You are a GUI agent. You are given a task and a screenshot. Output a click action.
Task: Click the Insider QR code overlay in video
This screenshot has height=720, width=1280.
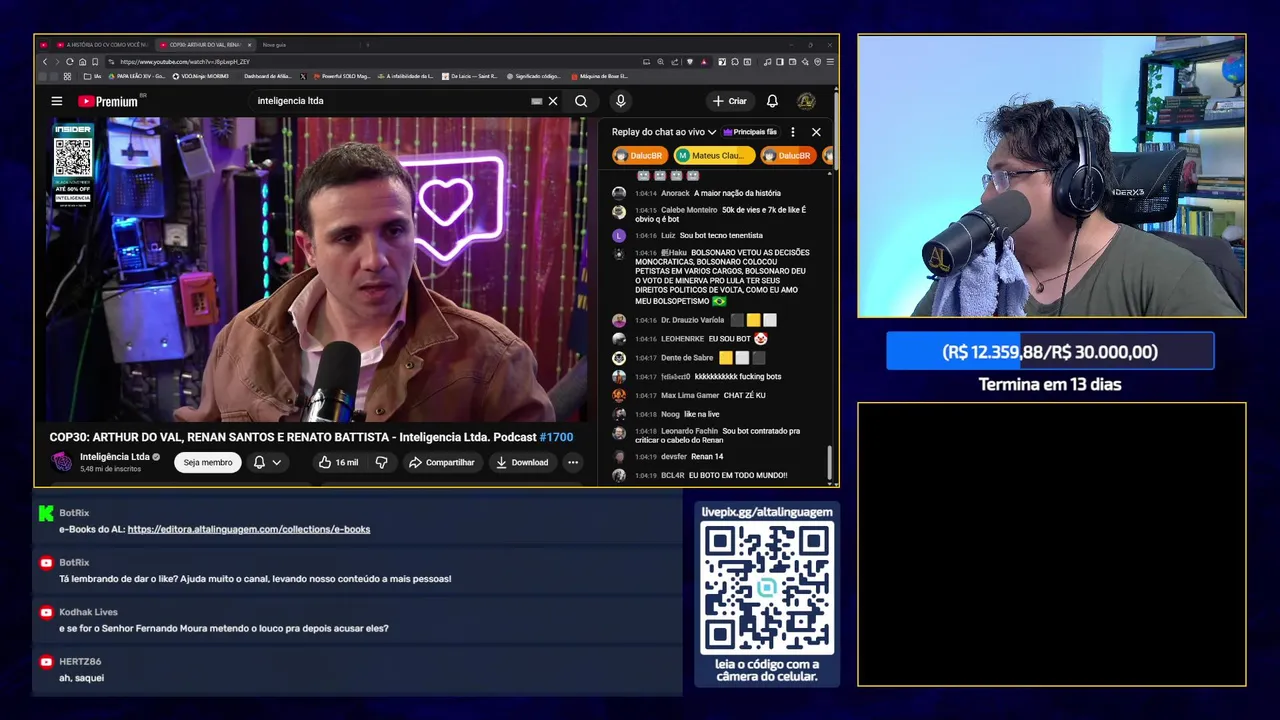73,158
